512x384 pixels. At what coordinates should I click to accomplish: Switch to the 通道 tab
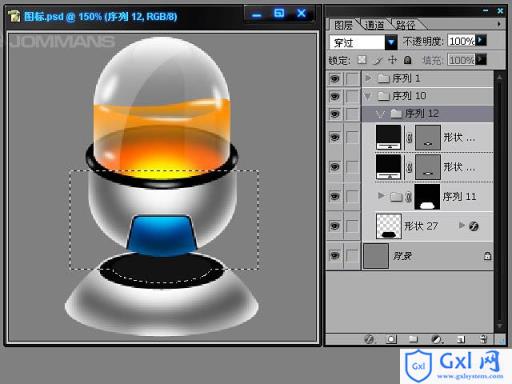click(x=375, y=25)
